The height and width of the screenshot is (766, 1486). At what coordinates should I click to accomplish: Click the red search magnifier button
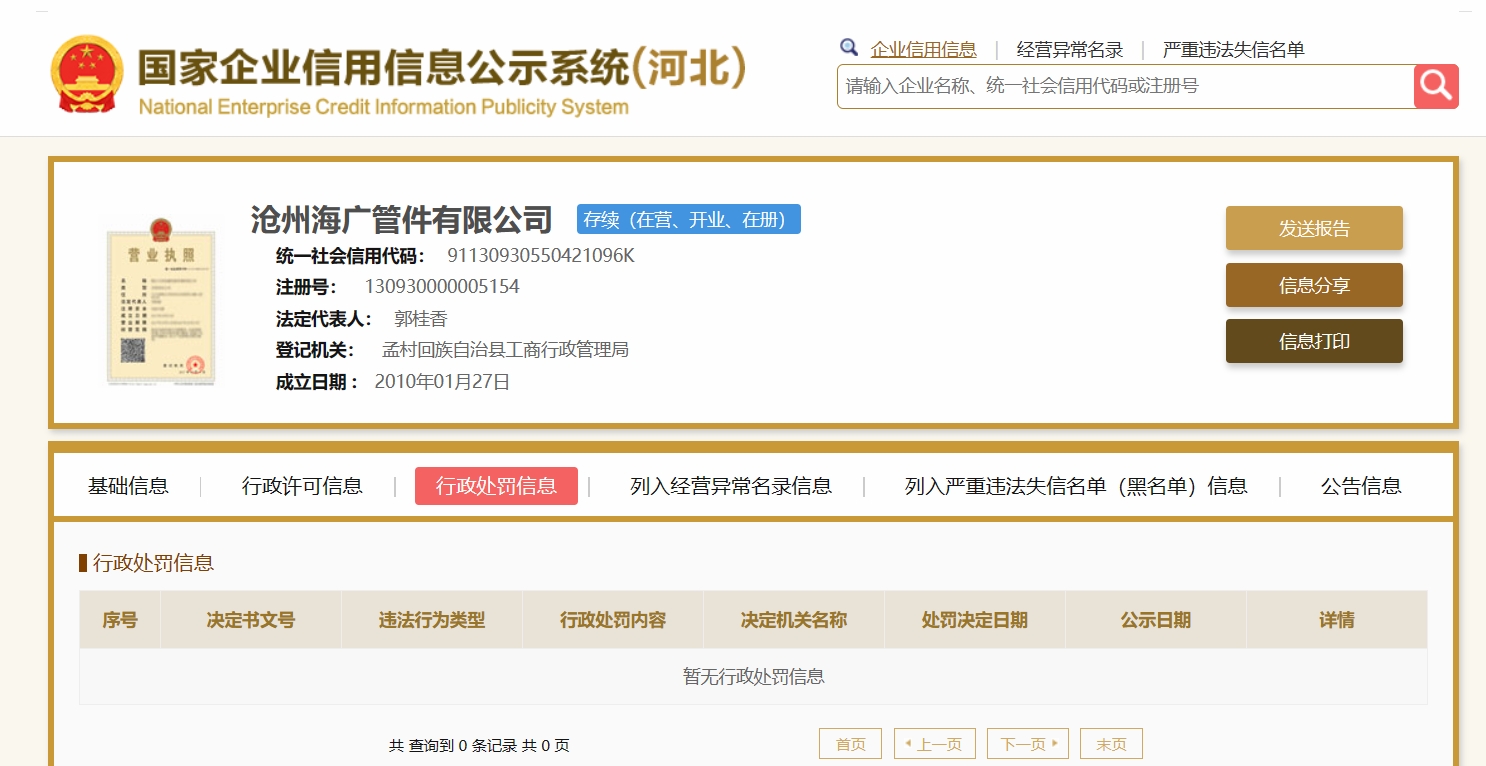(1436, 86)
